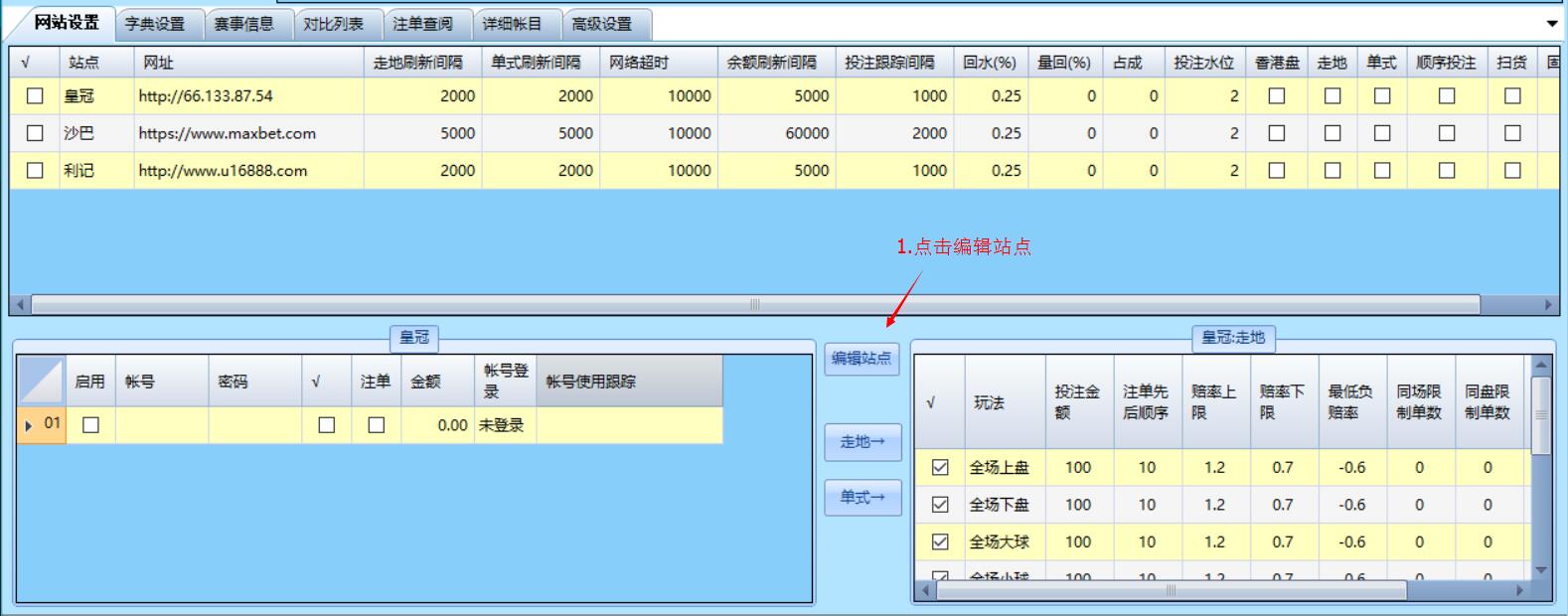This screenshot has height=616, width=1568.
Task: Select the 网站设置 tab
Action: [66, 22]
